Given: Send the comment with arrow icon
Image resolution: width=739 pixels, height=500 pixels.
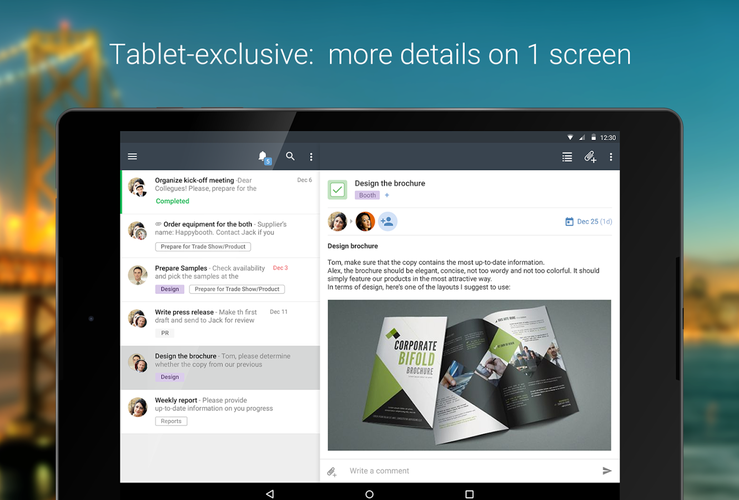Looking at the screenshot, I should click(607, 471).
